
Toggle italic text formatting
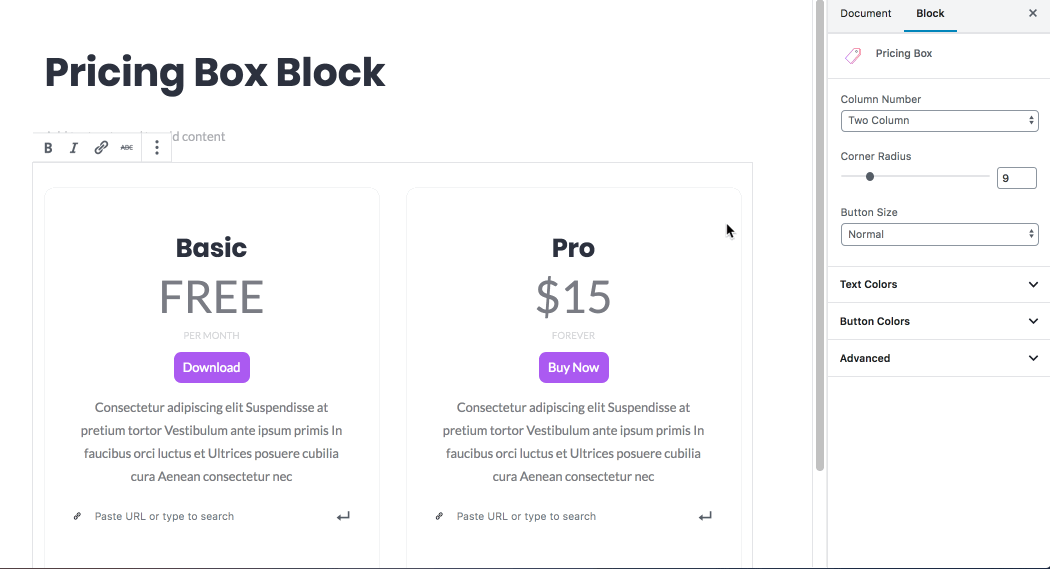tap(74, 148)
